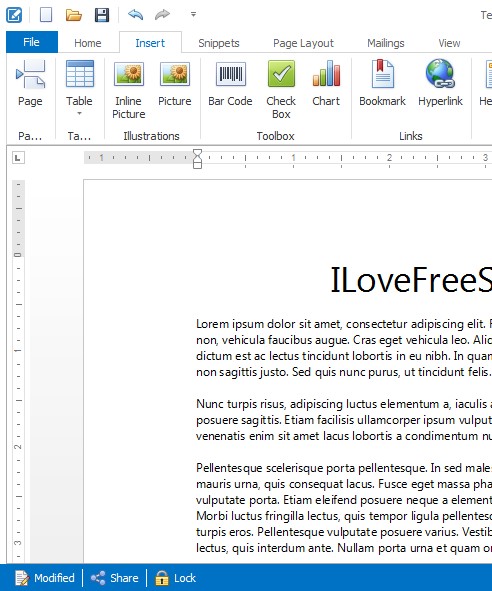Click the vertical ruler

[x=18, y=371]
